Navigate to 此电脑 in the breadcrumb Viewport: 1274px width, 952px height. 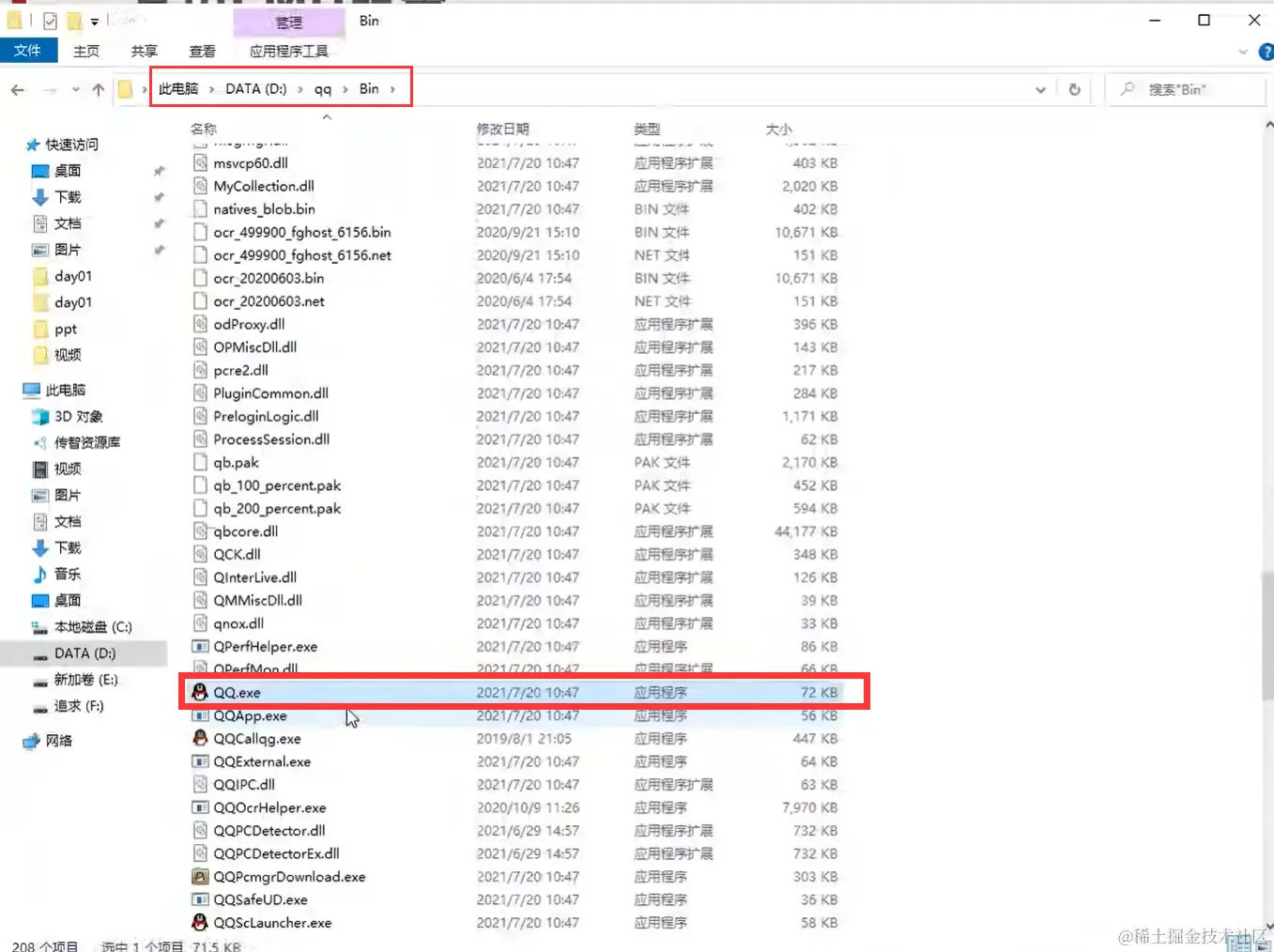178,89
